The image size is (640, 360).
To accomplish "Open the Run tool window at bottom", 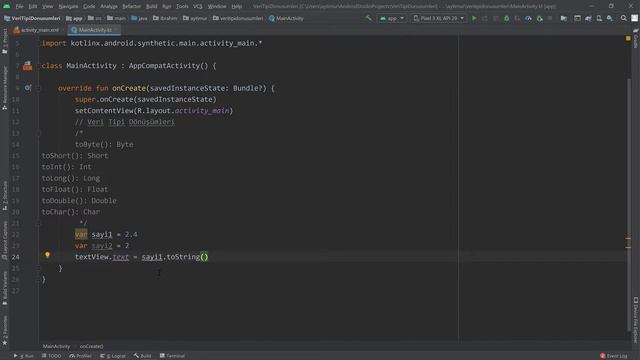I will (24, 356).
